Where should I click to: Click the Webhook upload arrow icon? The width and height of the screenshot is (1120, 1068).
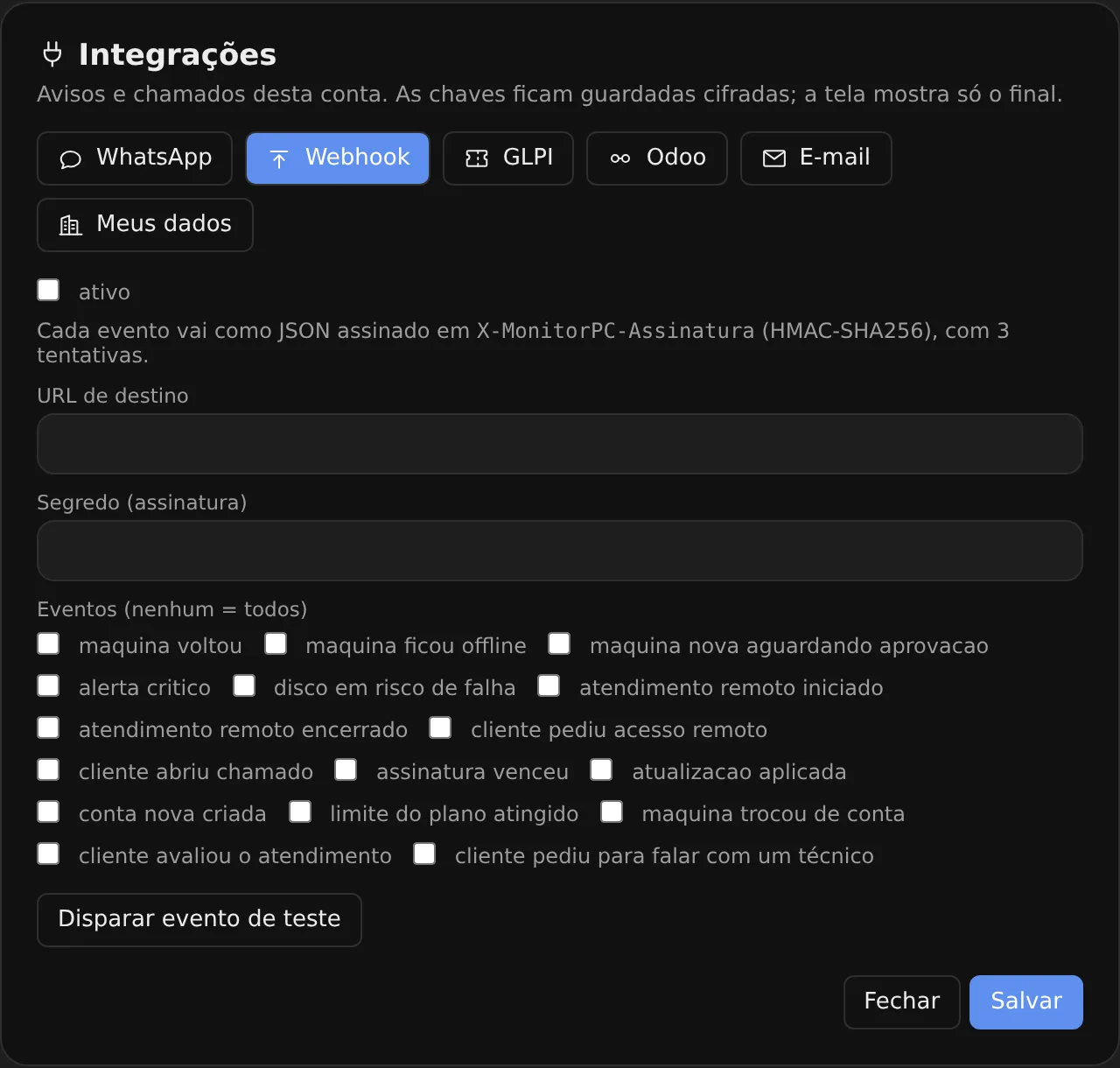279,158
